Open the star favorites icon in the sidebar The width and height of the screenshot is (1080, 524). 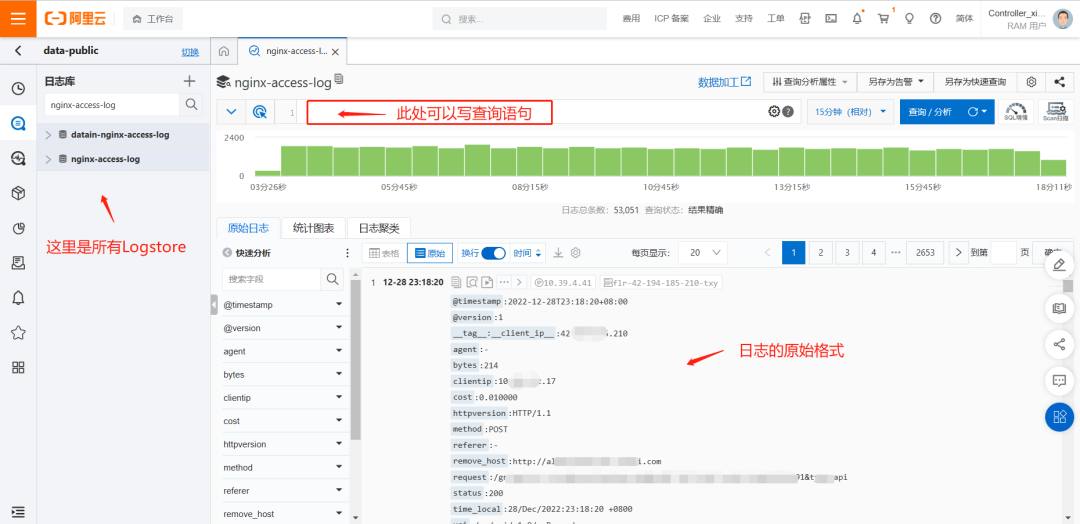[x=19, y=333]
